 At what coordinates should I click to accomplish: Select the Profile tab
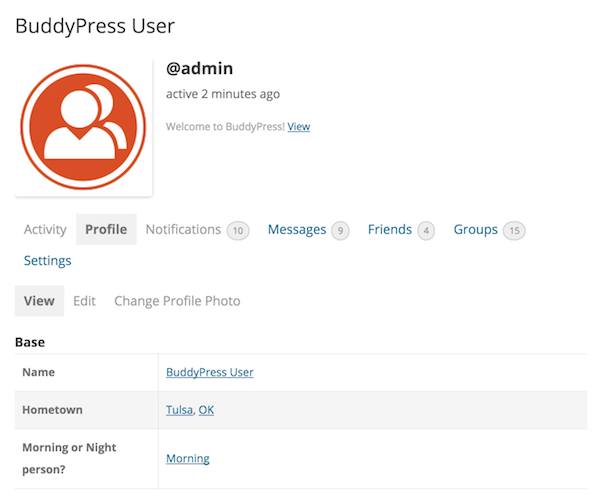point(106,229)
